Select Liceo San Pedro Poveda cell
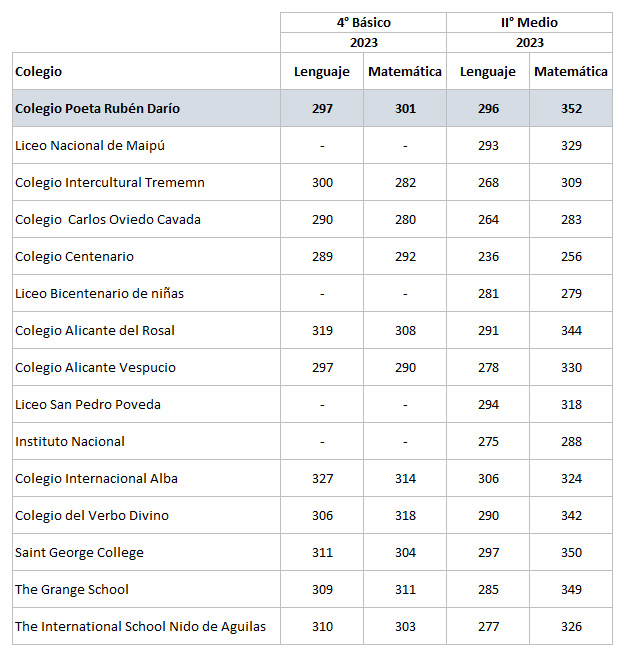This screenshot has width=633, height=663. click(87, 404)
